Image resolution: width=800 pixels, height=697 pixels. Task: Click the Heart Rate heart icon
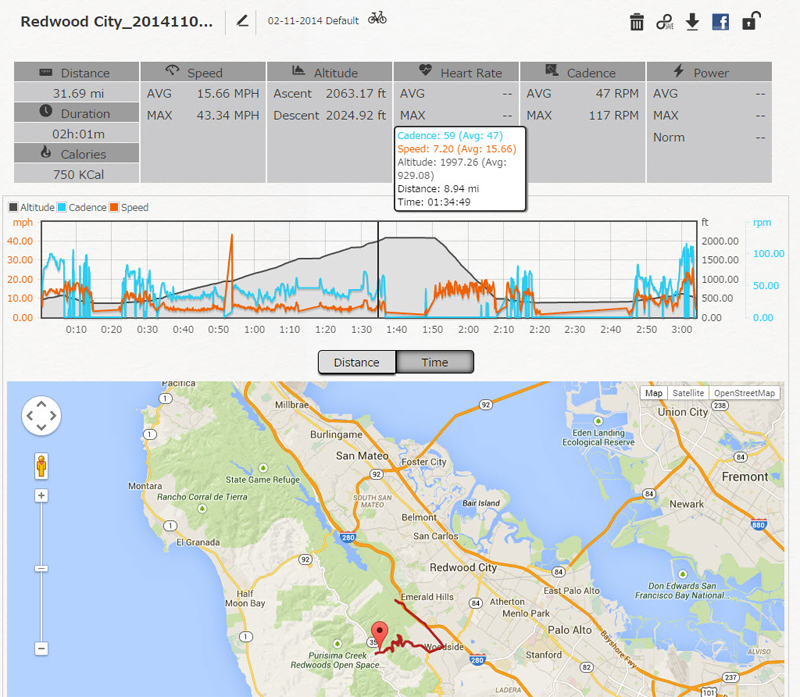[426, 70]
